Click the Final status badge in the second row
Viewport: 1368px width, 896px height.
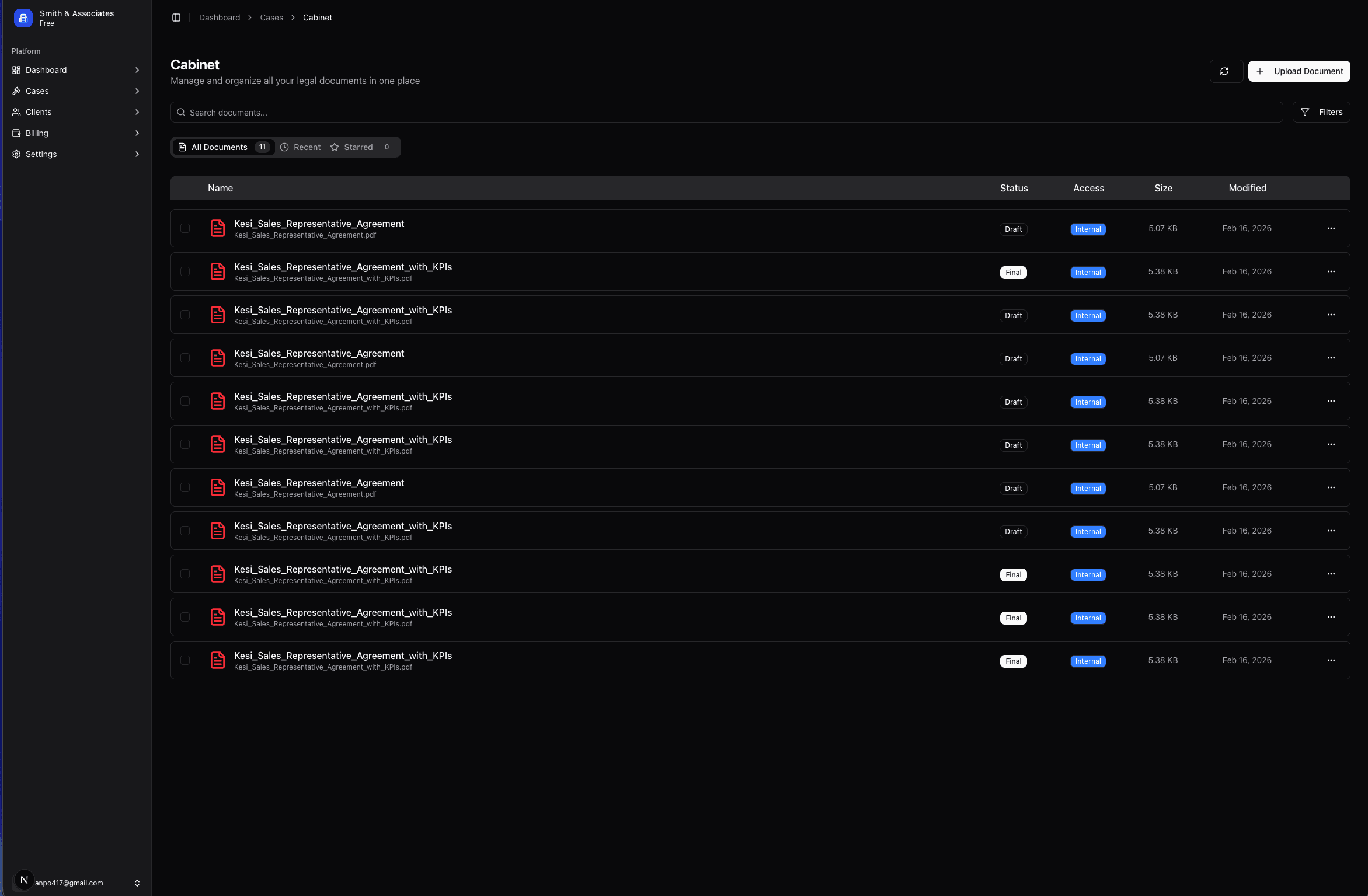[x=1013, y=273]
